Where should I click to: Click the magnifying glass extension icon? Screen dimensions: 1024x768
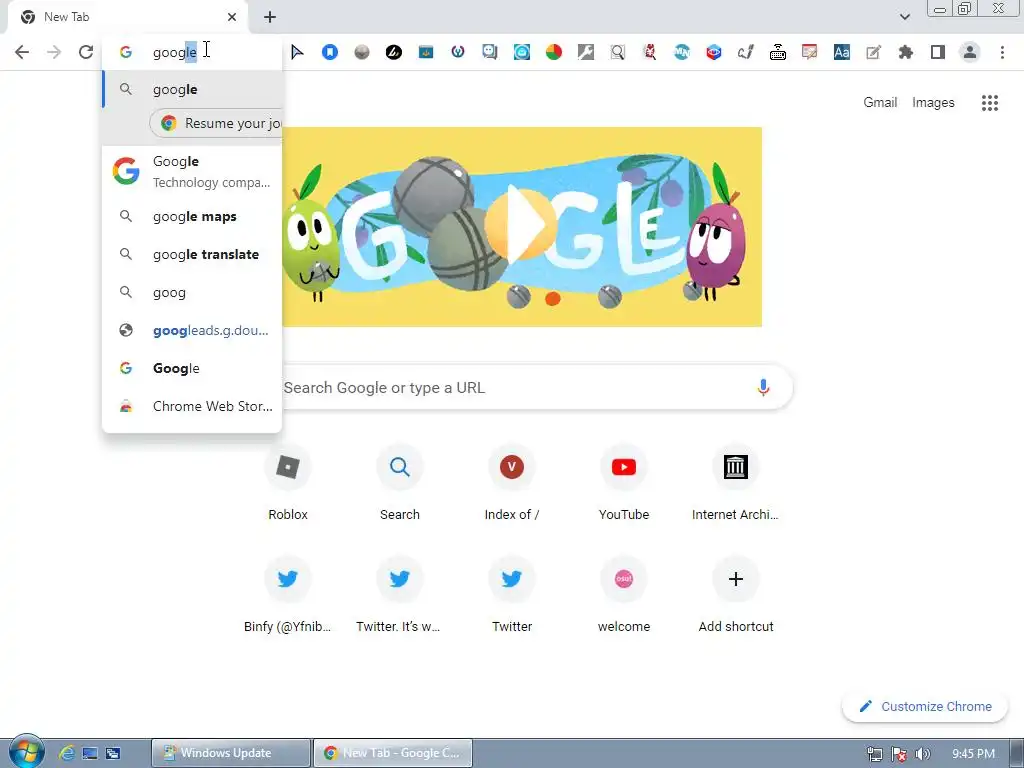618,52
